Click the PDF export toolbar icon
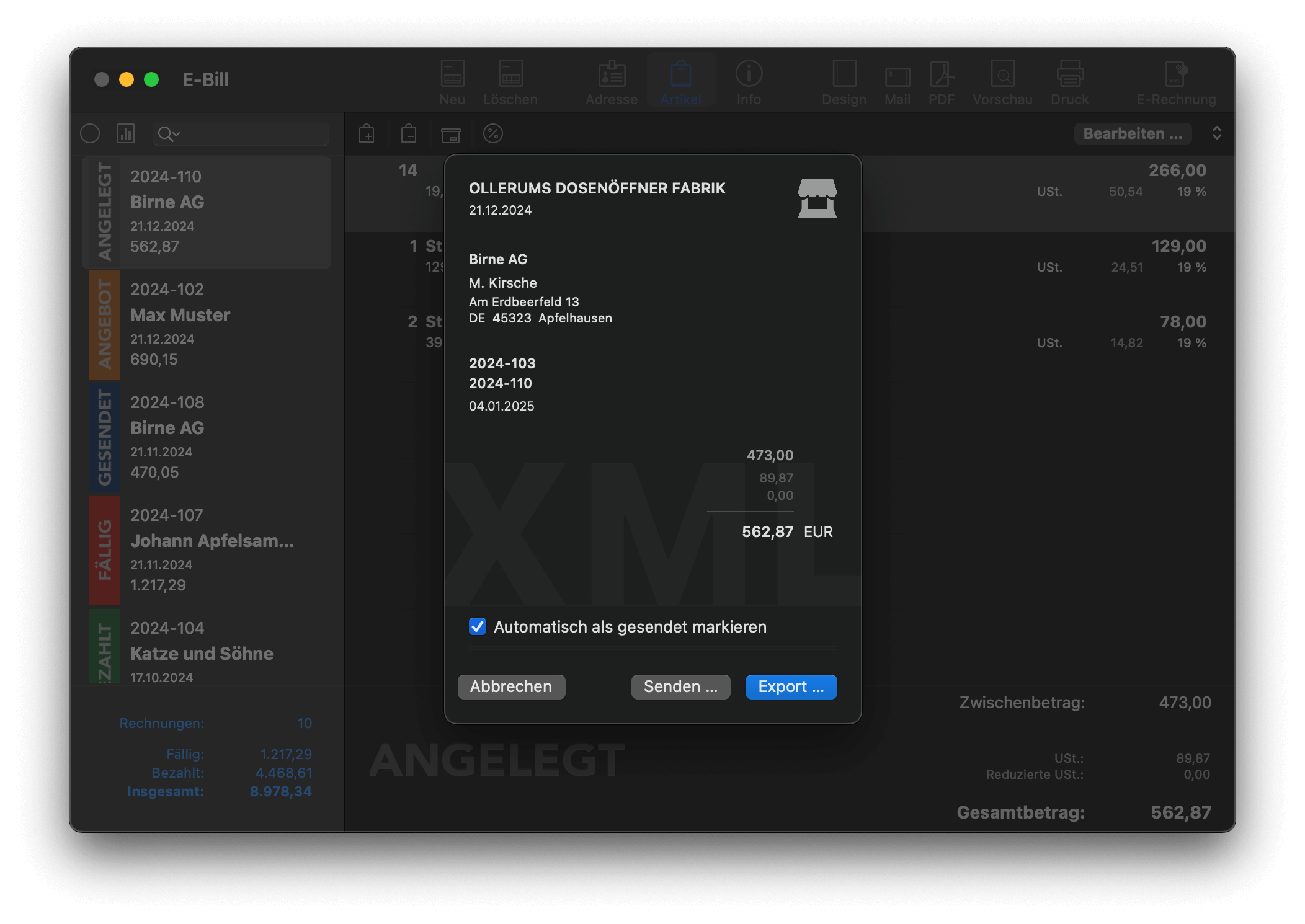This screenshot has width=1305, height=924. 941,75
